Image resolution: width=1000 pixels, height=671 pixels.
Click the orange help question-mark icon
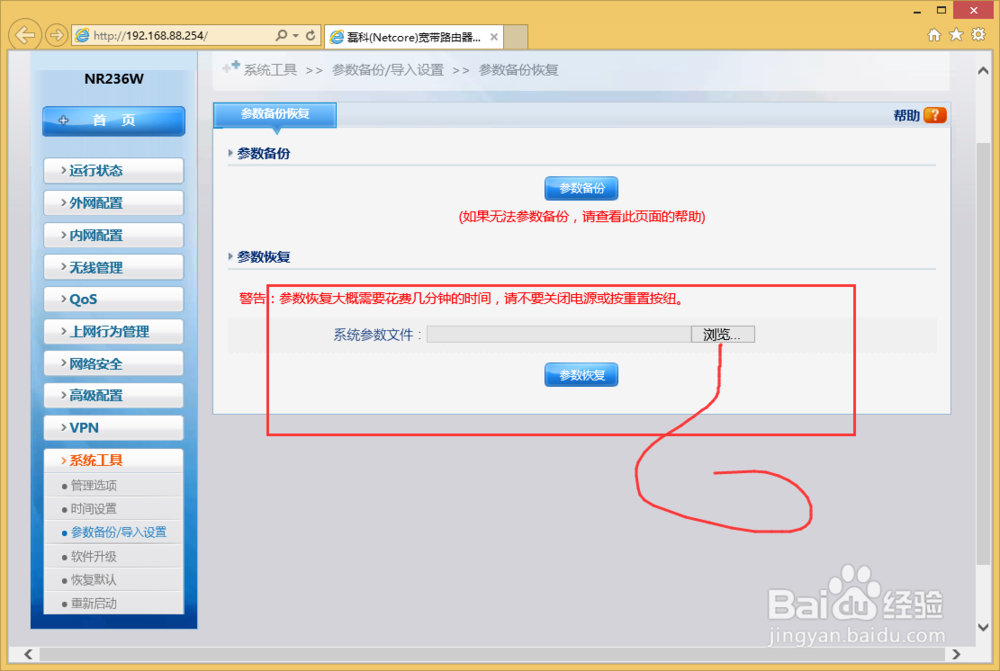(x=935, y=115)
